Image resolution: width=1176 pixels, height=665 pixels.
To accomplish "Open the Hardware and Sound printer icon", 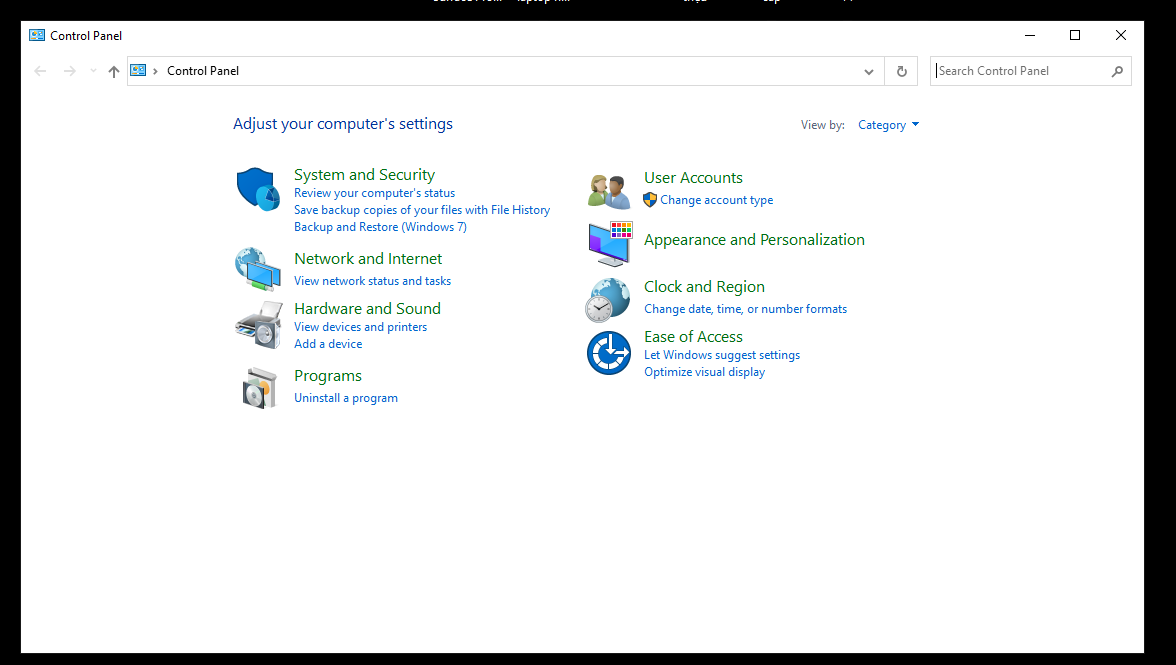I will click(x=258, y=325).
